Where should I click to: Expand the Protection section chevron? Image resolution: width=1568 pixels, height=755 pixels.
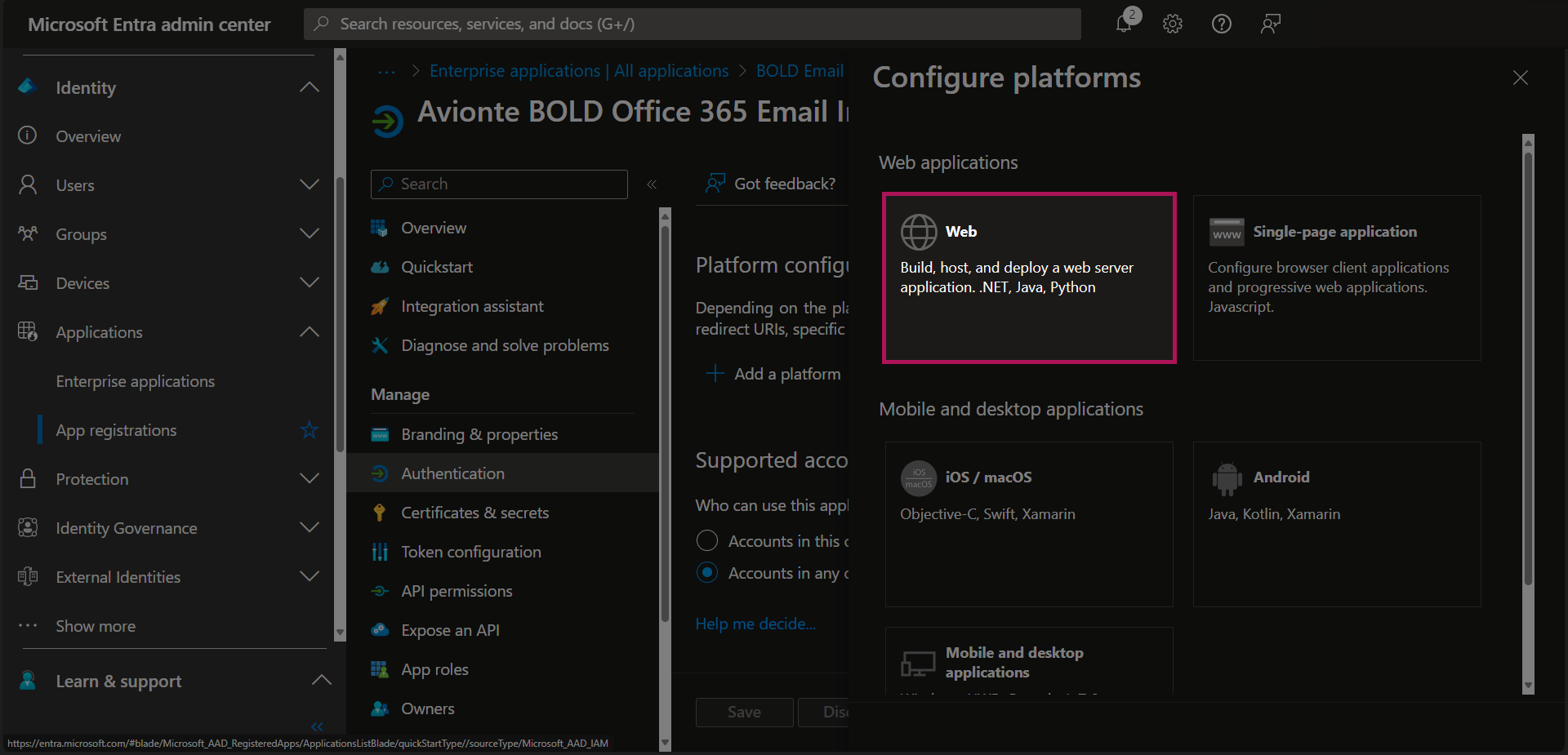[310, 479]
